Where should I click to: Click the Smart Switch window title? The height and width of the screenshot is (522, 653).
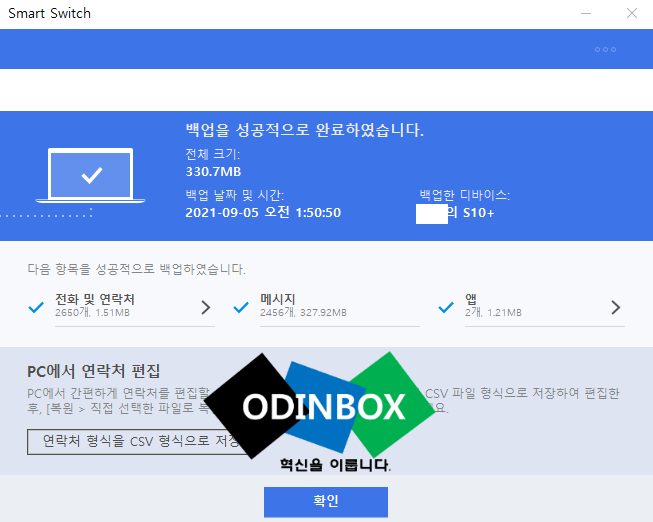pyautogui.click(x=49, y=13)
